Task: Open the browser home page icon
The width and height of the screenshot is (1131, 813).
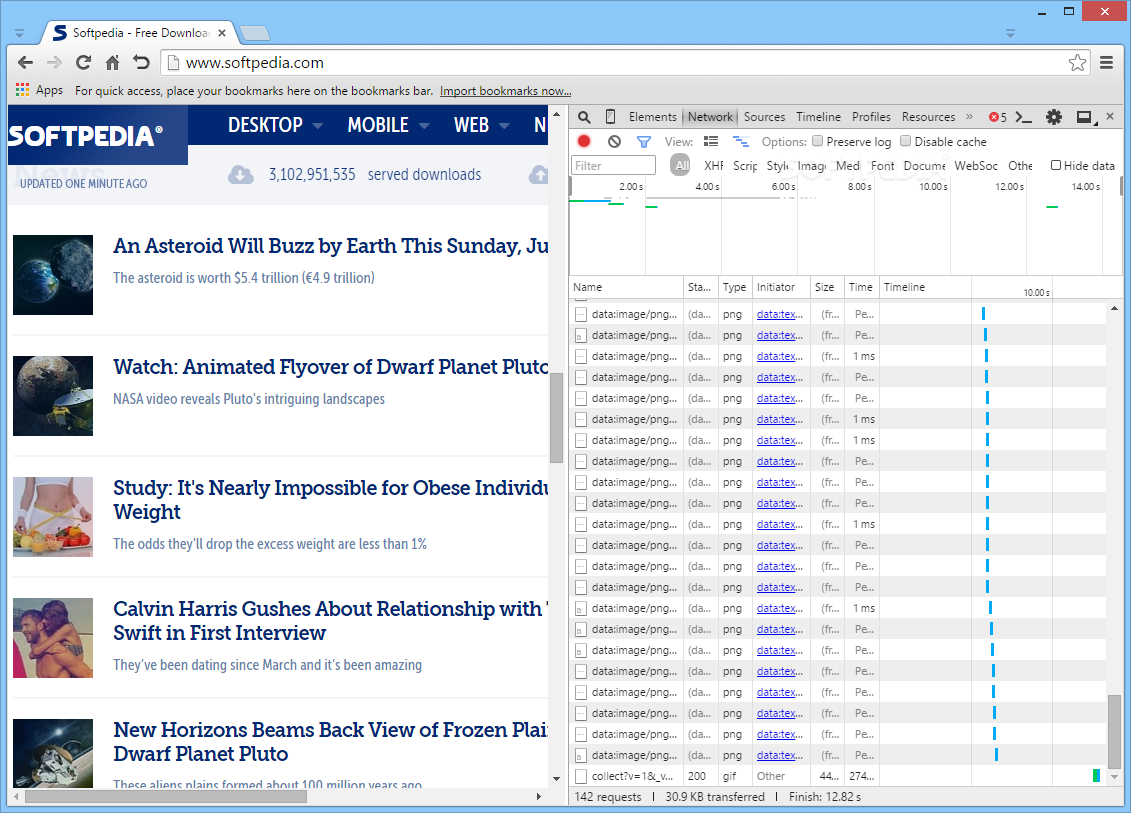Action: point(113,63)
